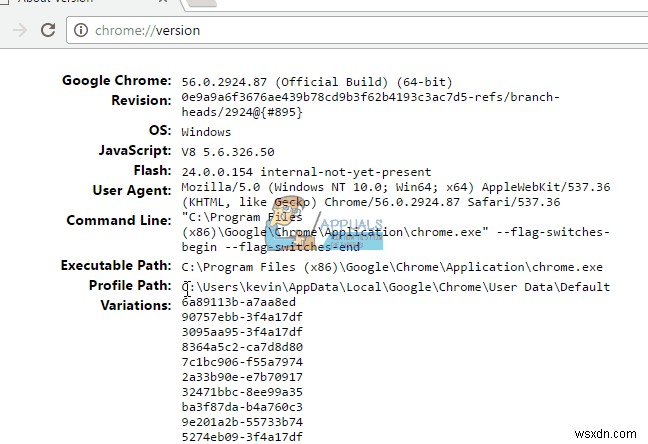Click the JavaScript label
The height and width of the screenshot is (444, 648).
[x=135, y=150]
